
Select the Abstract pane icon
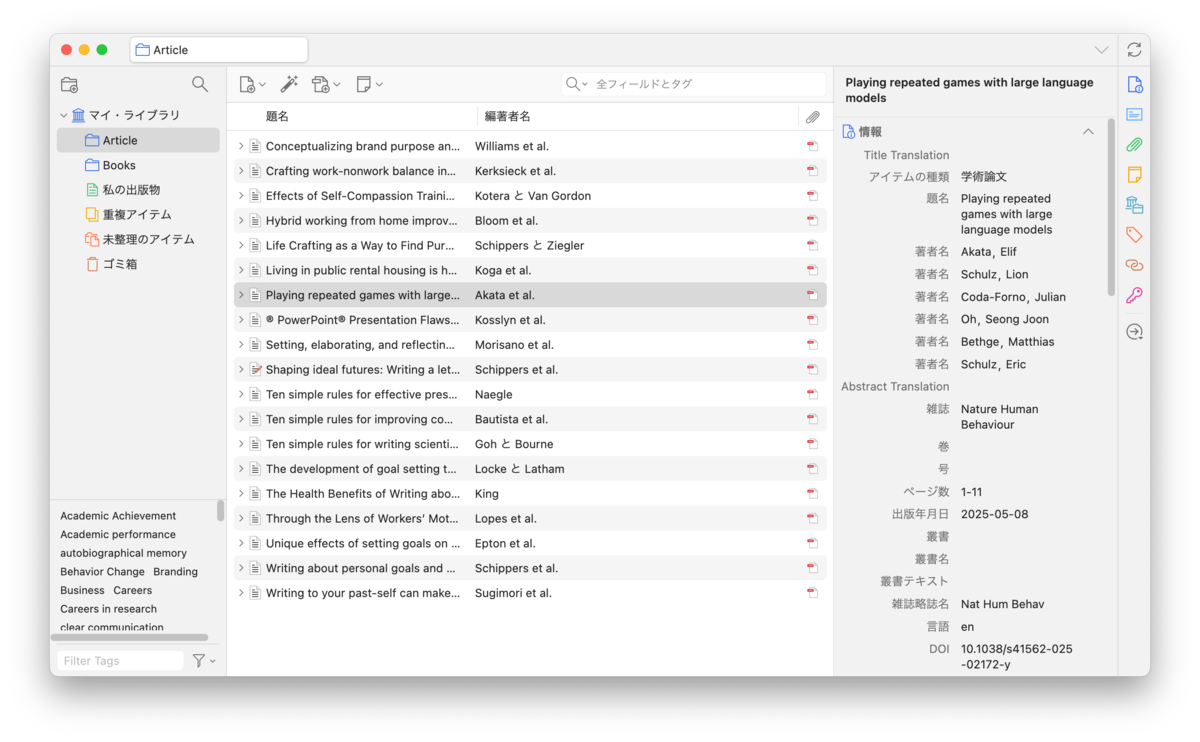(x=1134, y=115)
